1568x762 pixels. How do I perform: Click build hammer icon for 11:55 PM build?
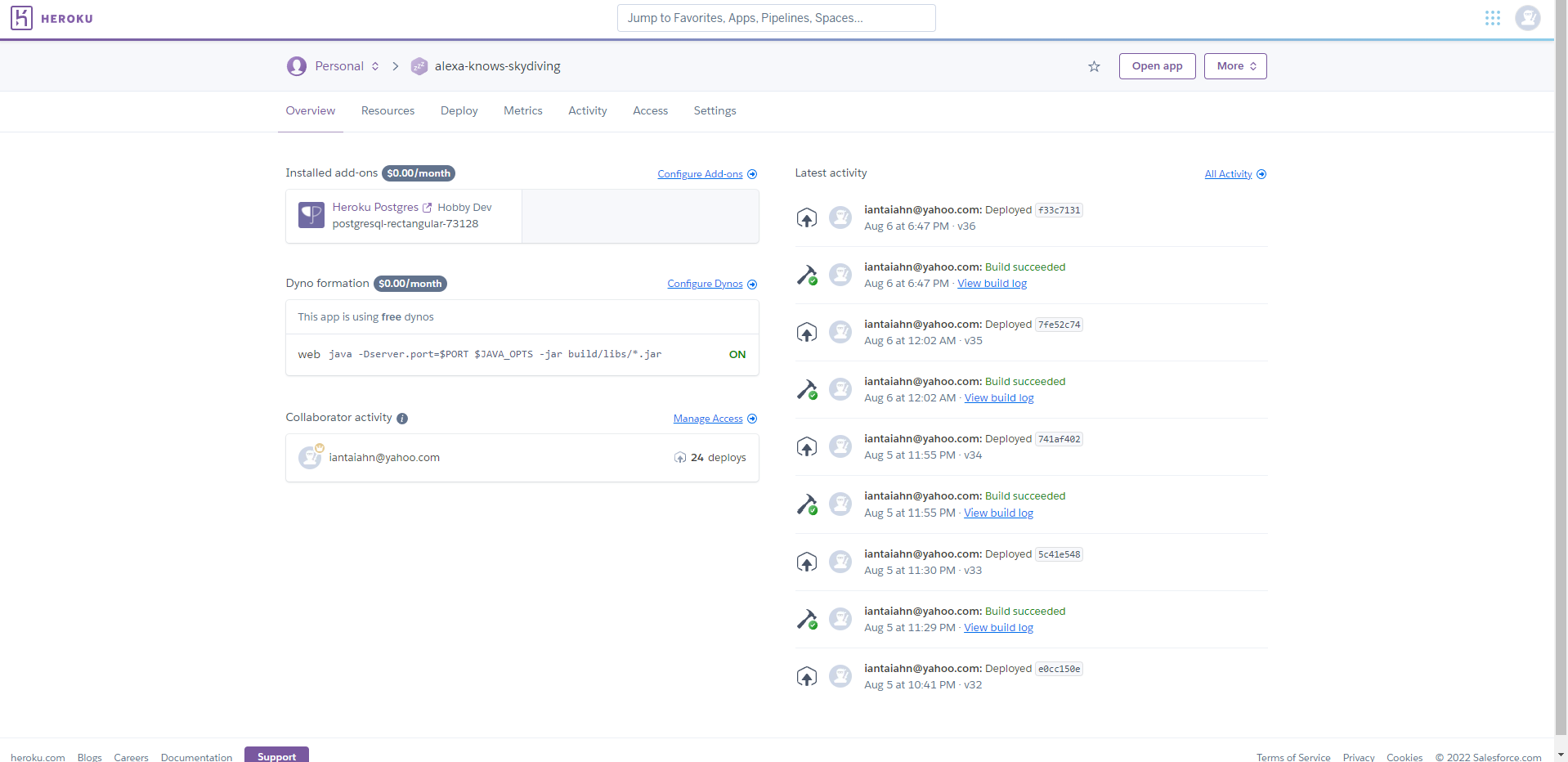pos(807,504)
